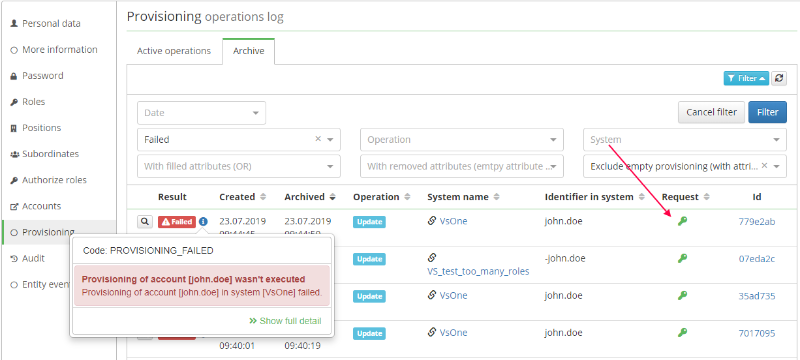Open VsOne link in 35ad735 row
800x360 pixels.
tap(454, 295)
